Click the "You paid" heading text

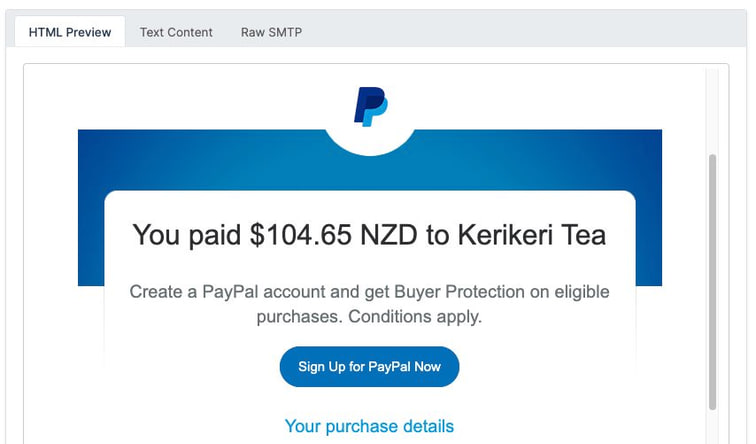point(187,235)
